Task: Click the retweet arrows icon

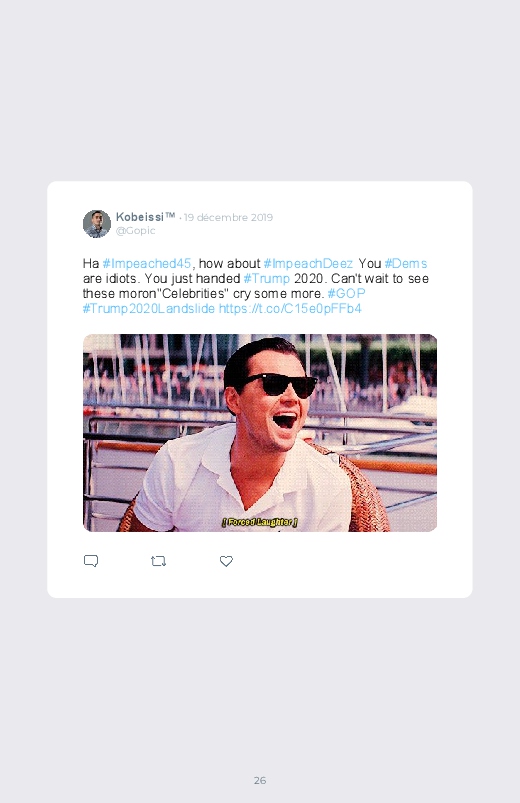Action: coord(158,561)
